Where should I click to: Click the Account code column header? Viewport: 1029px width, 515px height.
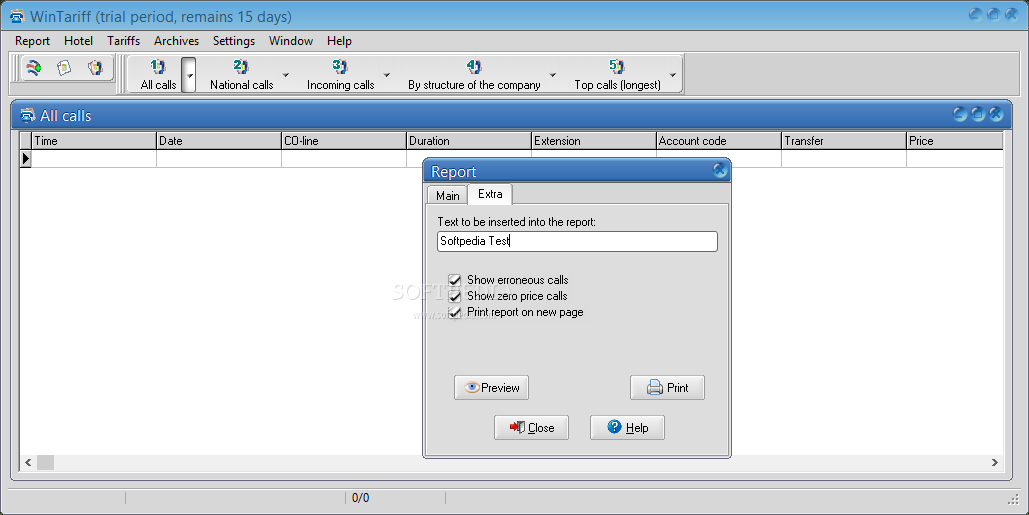(x=719, y=141)
